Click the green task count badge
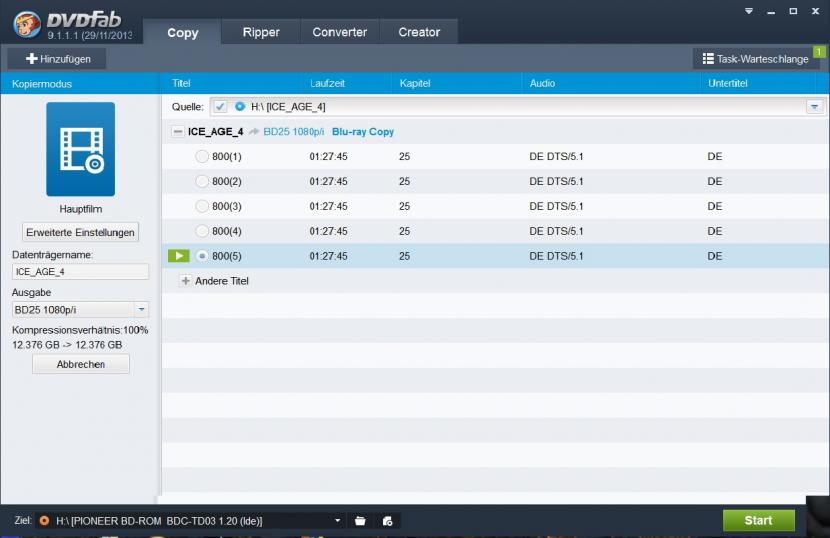The image size is (830, 538). click(x=818, y=52)
